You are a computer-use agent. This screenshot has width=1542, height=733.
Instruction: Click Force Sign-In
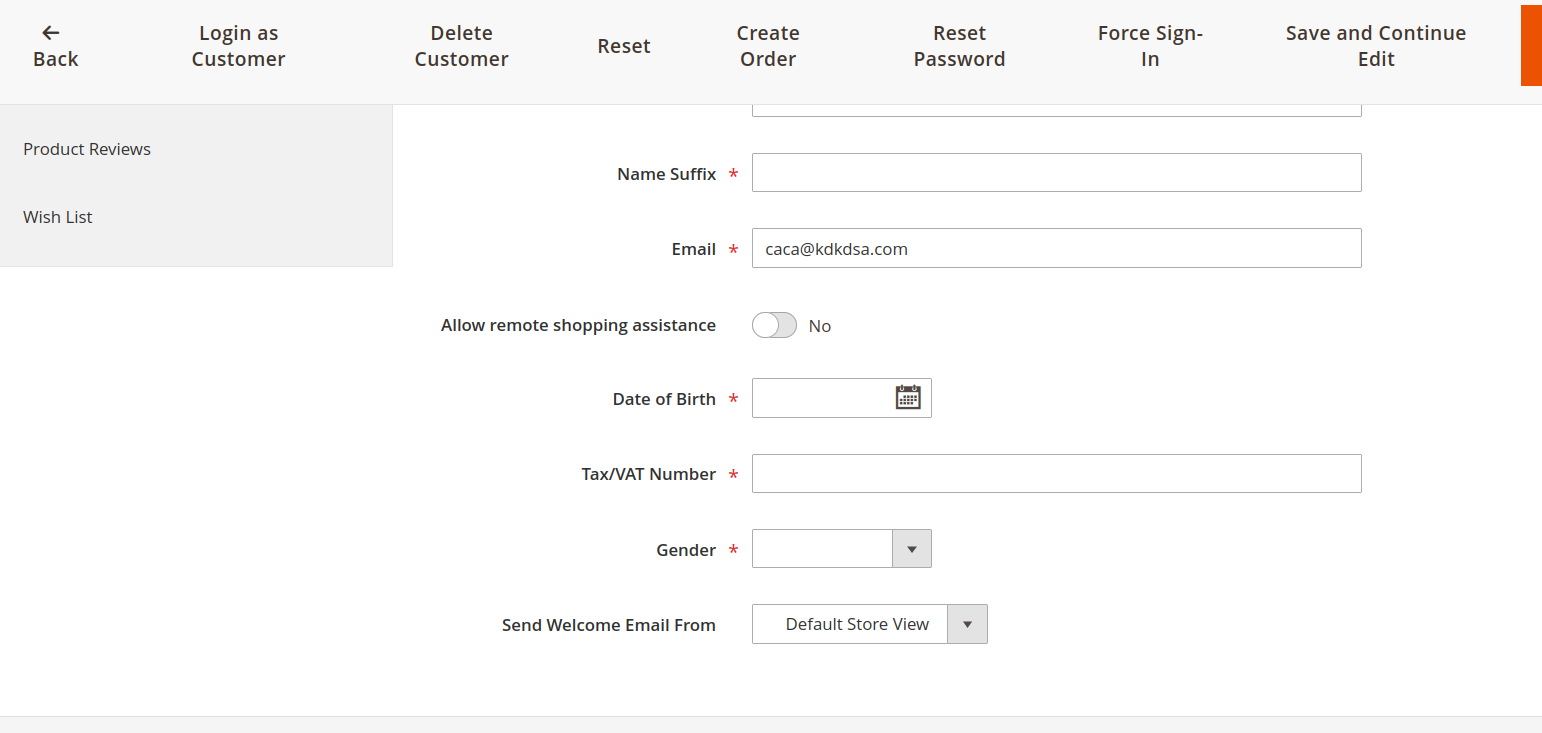pyautogui.click(x=1149, y=45)
